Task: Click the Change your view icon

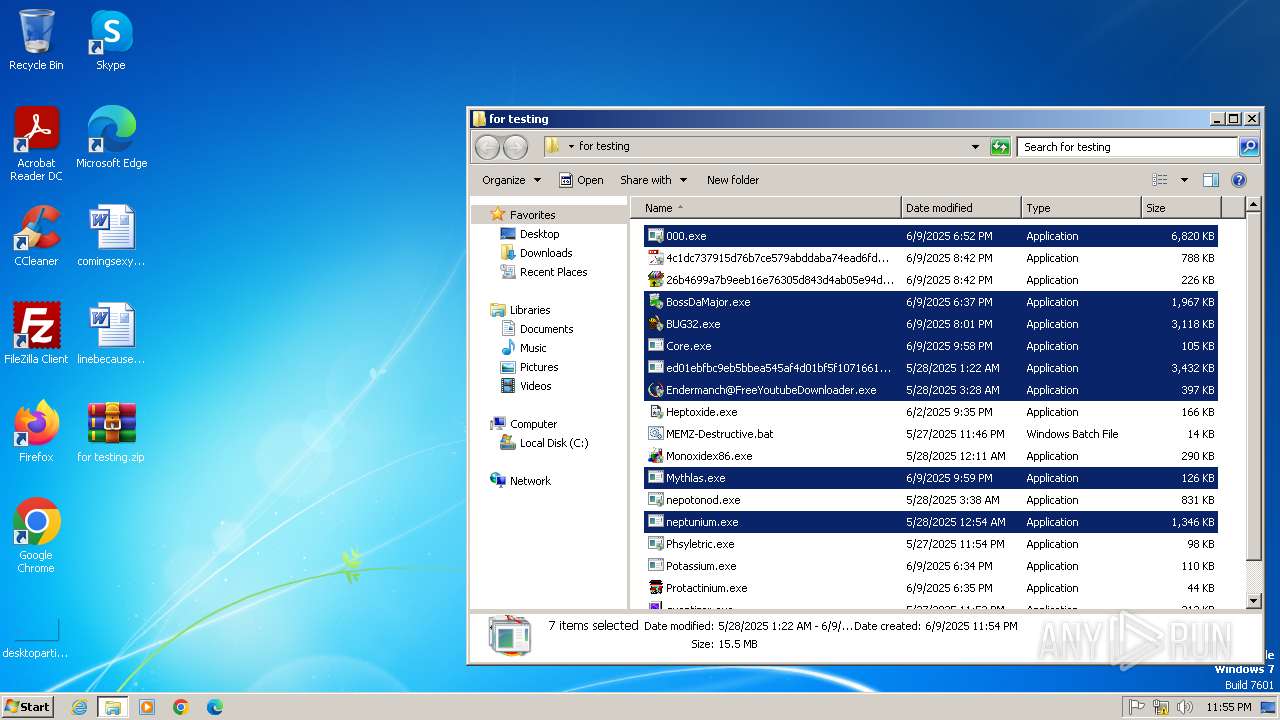Action: [1160, 180]
